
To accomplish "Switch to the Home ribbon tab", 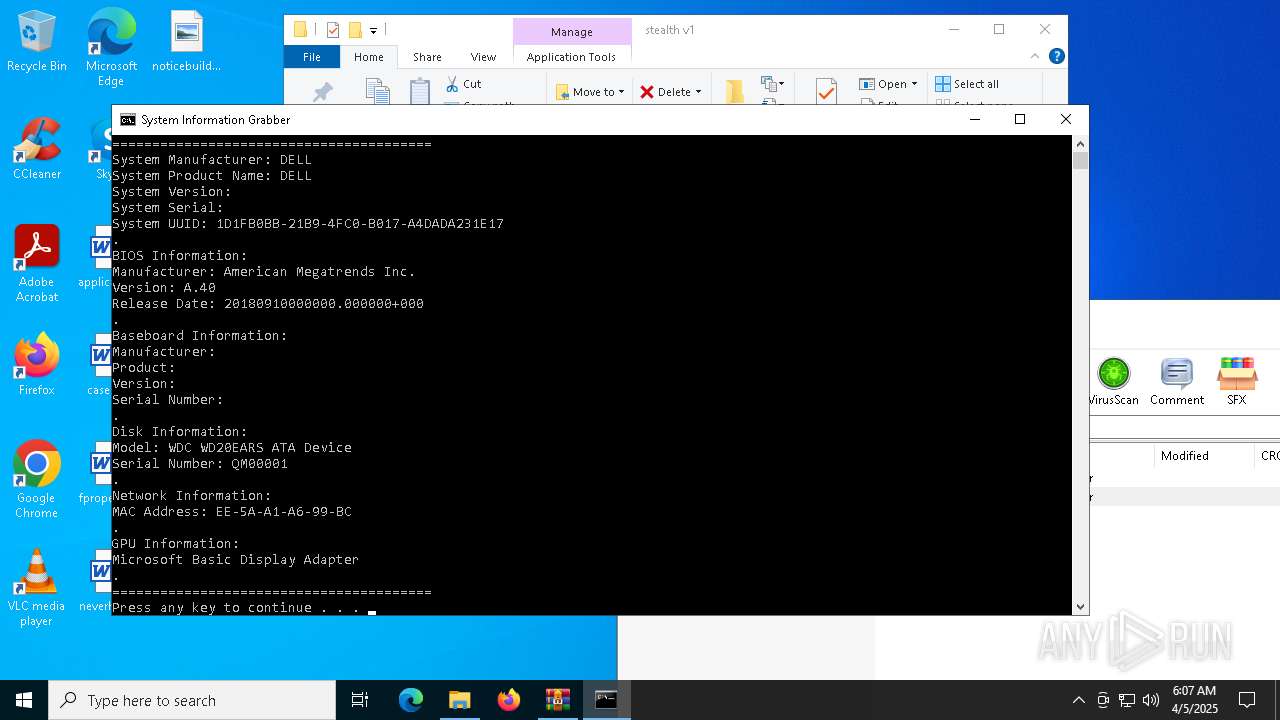I will (x=368, y=57).
